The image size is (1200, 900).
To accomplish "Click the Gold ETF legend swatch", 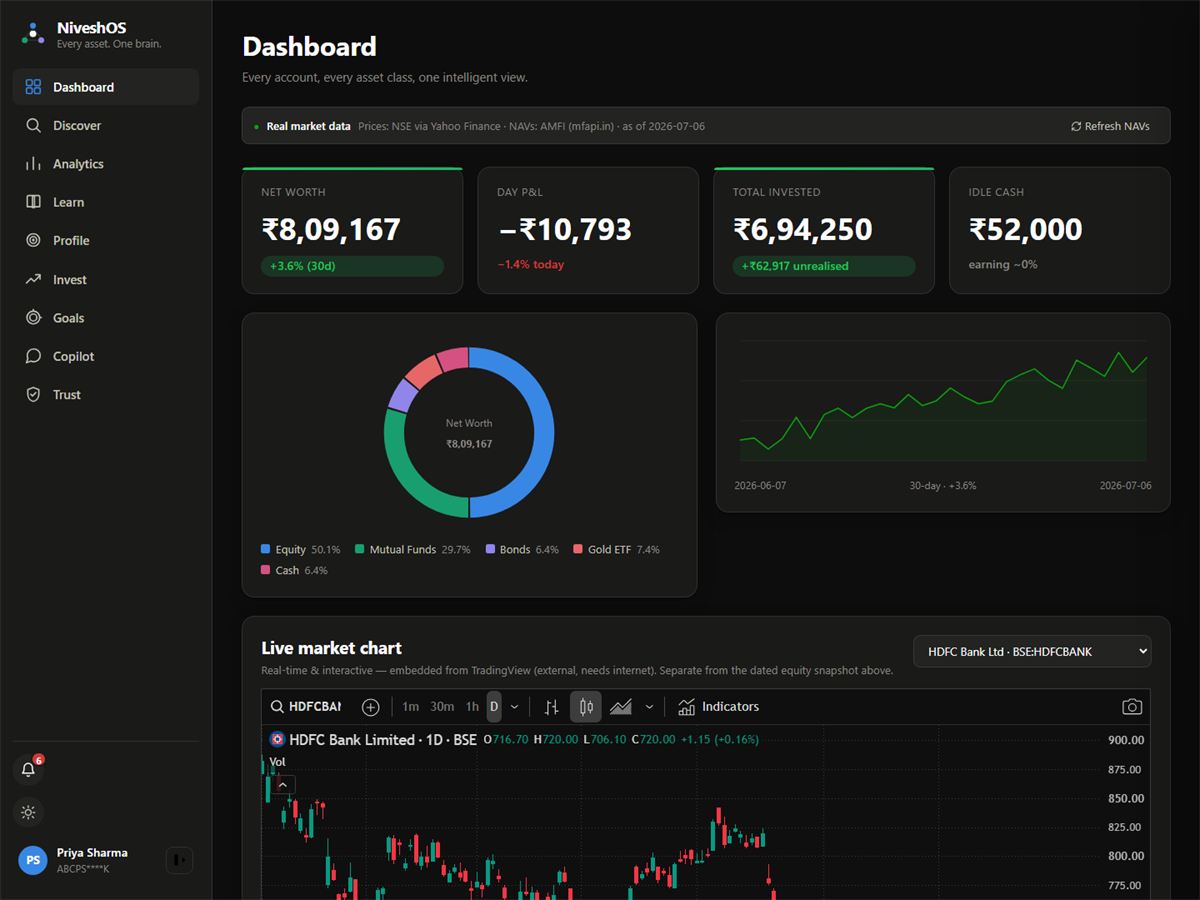I will tap(578, 549).
